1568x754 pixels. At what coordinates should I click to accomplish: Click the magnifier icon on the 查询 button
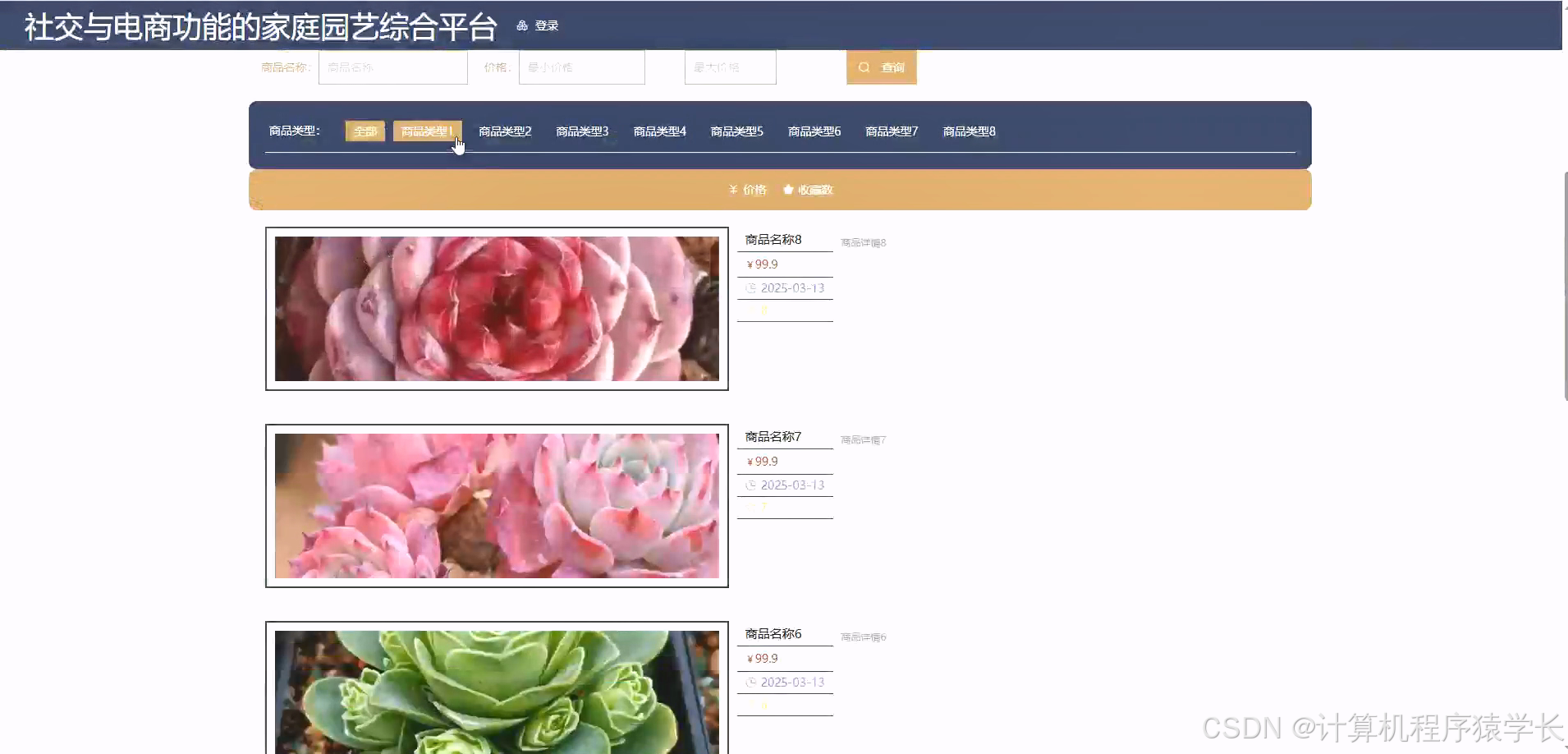(x=866, y=68)
